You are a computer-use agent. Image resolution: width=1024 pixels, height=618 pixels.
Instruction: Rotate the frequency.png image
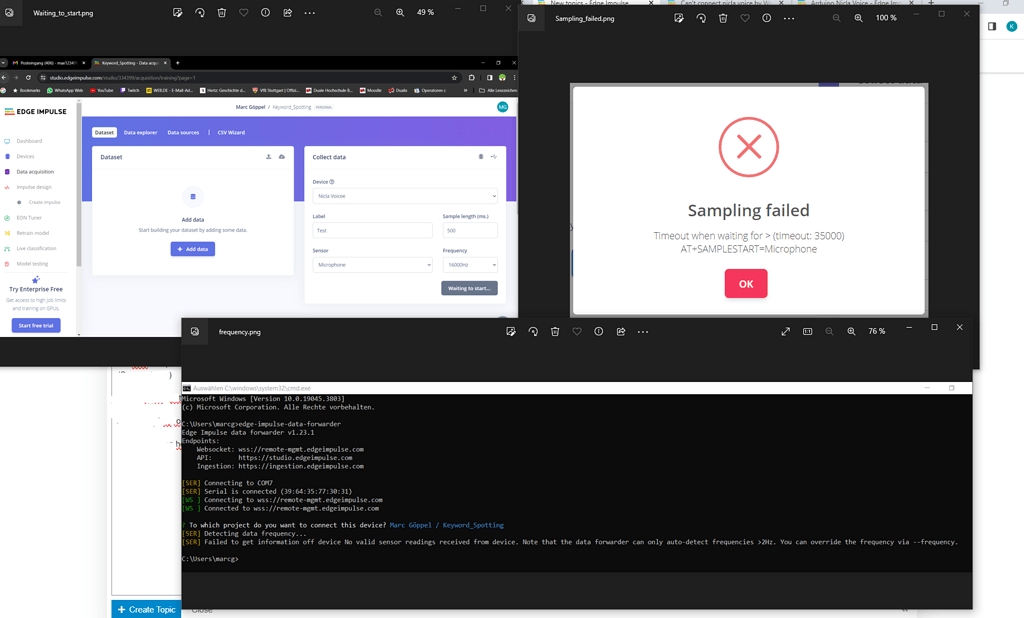(x=533, y=331)
